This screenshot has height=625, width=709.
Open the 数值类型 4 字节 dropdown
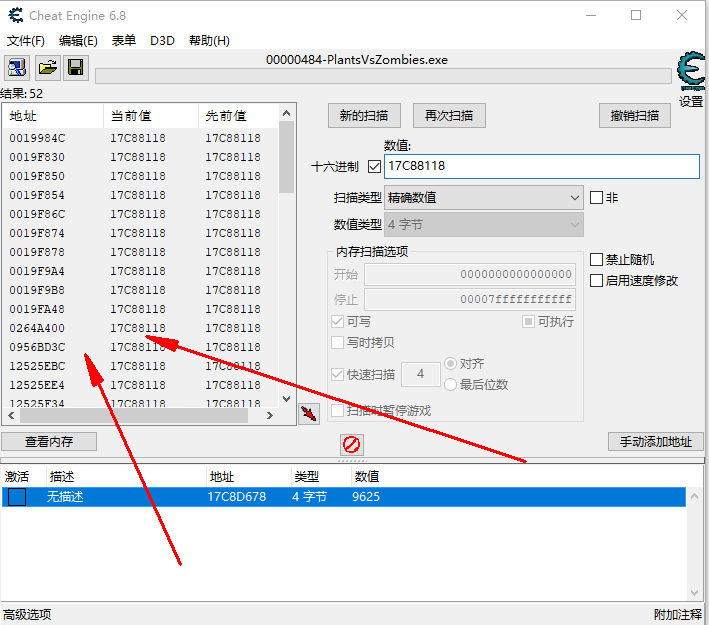(x=483, y=224)
